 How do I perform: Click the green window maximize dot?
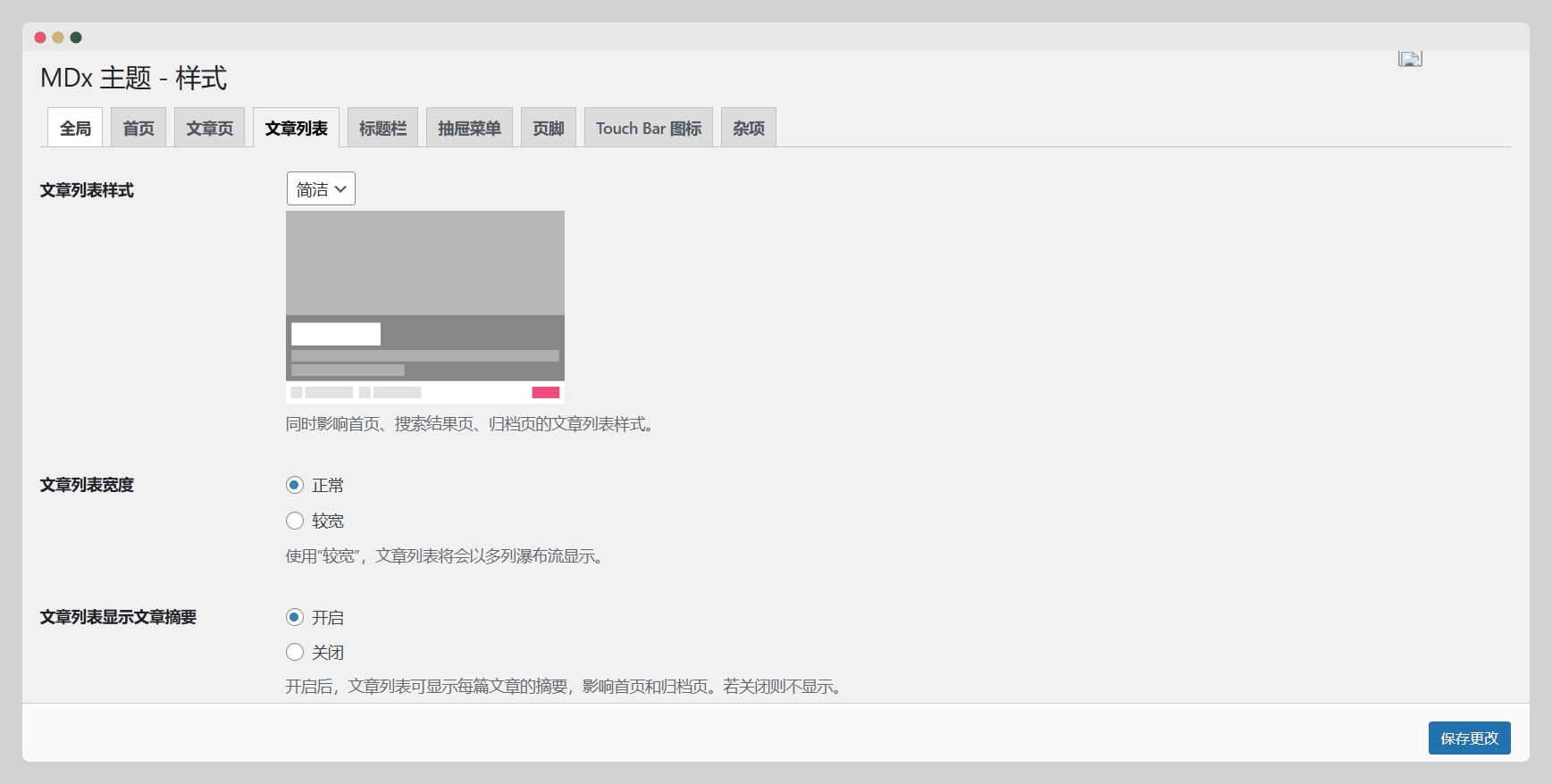[x=76, y=38]
